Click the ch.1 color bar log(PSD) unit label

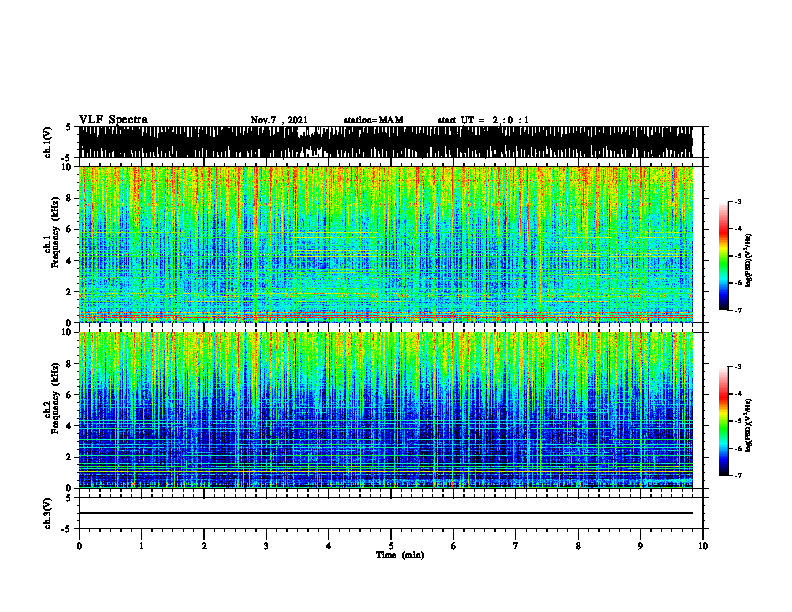pos(748,260)
